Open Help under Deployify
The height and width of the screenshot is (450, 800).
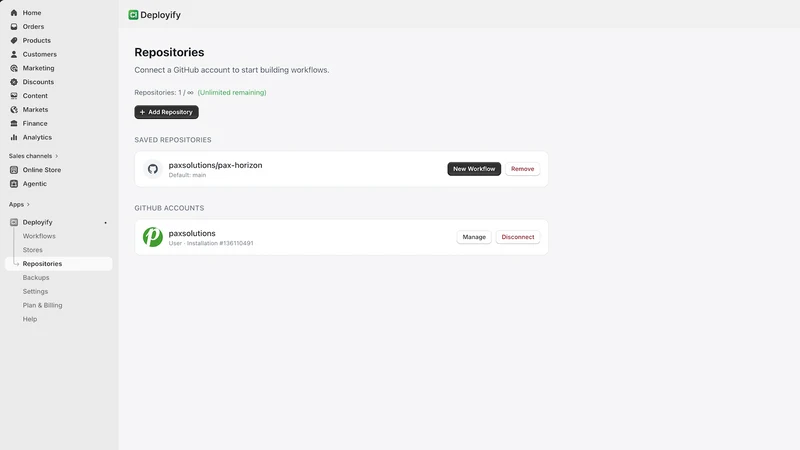click(30, 319)
